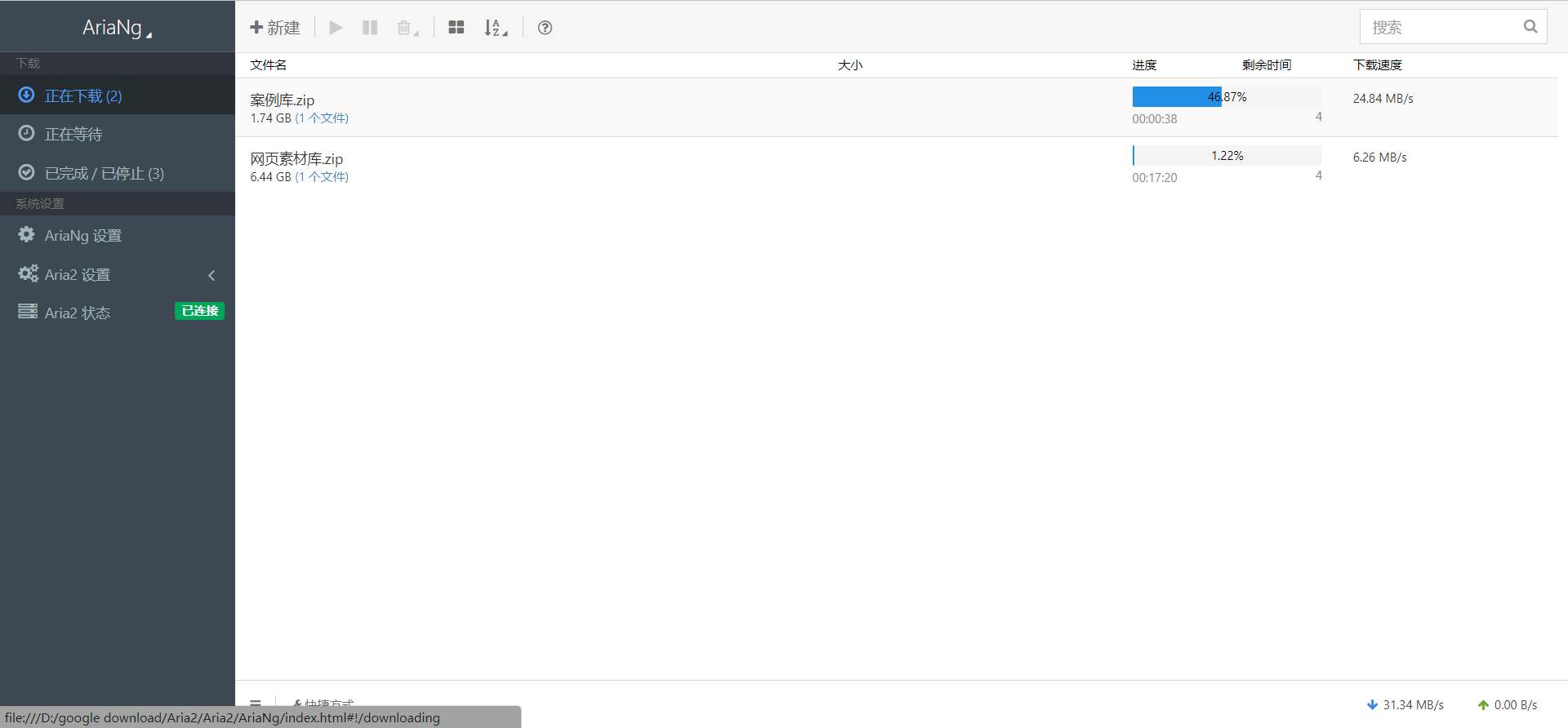1568x728 pixels.
Task: Open 正在等待 waiting list
Action: 118,134
